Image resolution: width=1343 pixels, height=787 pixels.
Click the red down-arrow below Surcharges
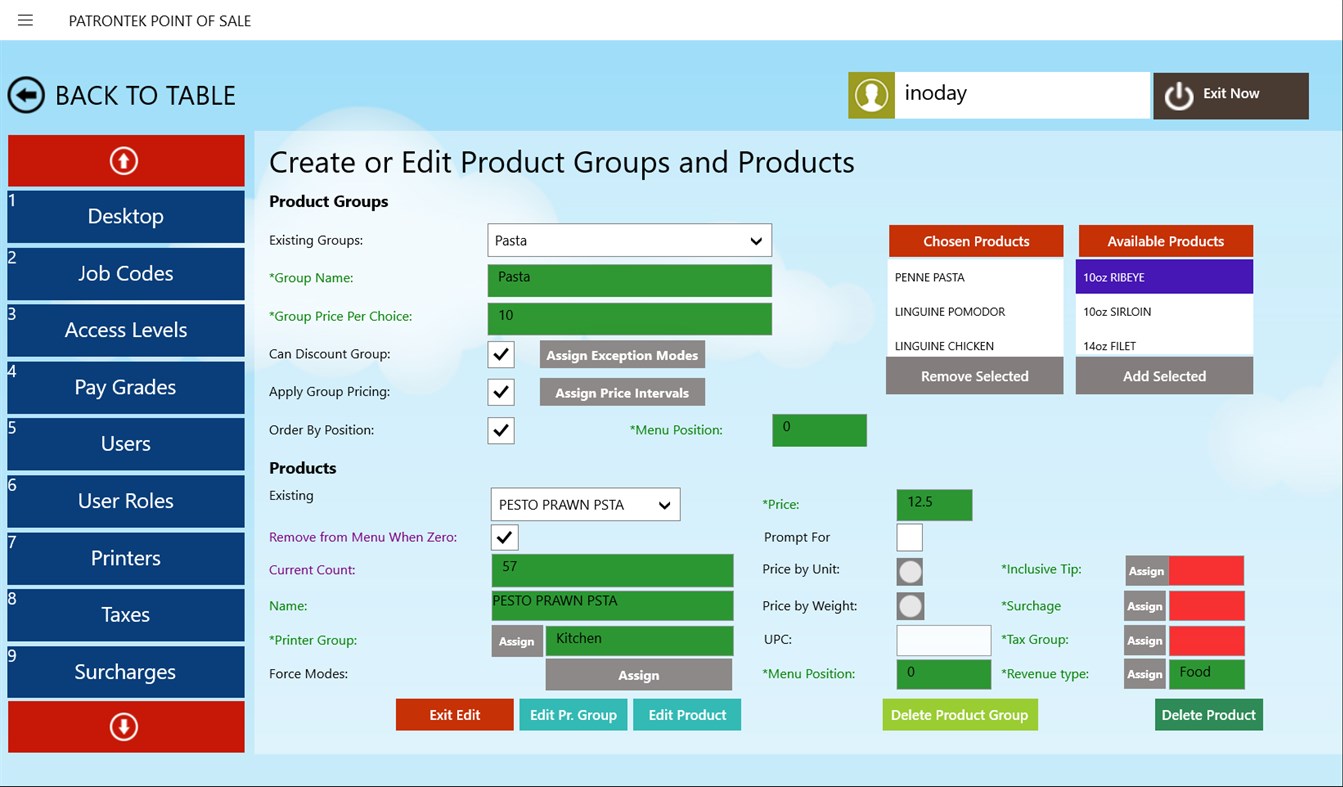[125, 727]
